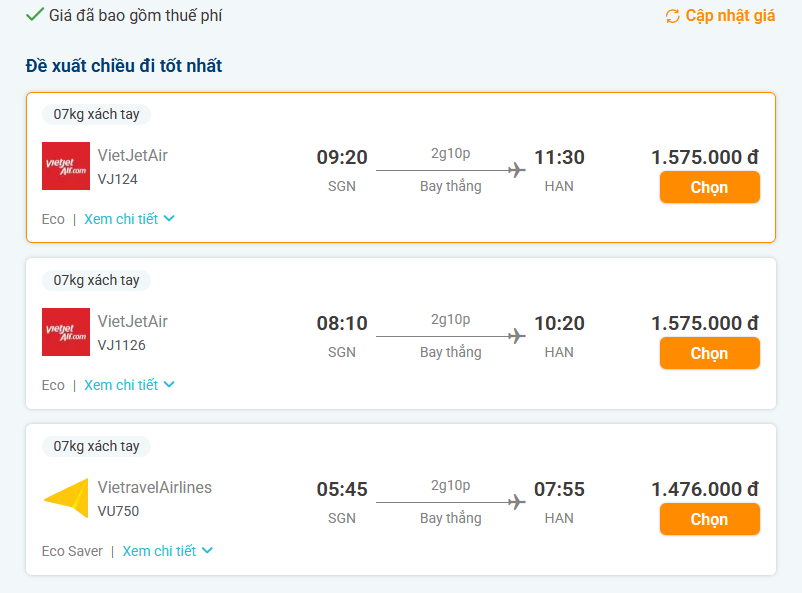Expand Xem chi tiết for flight VU750
802x593 pixels.
pos(168,551)
